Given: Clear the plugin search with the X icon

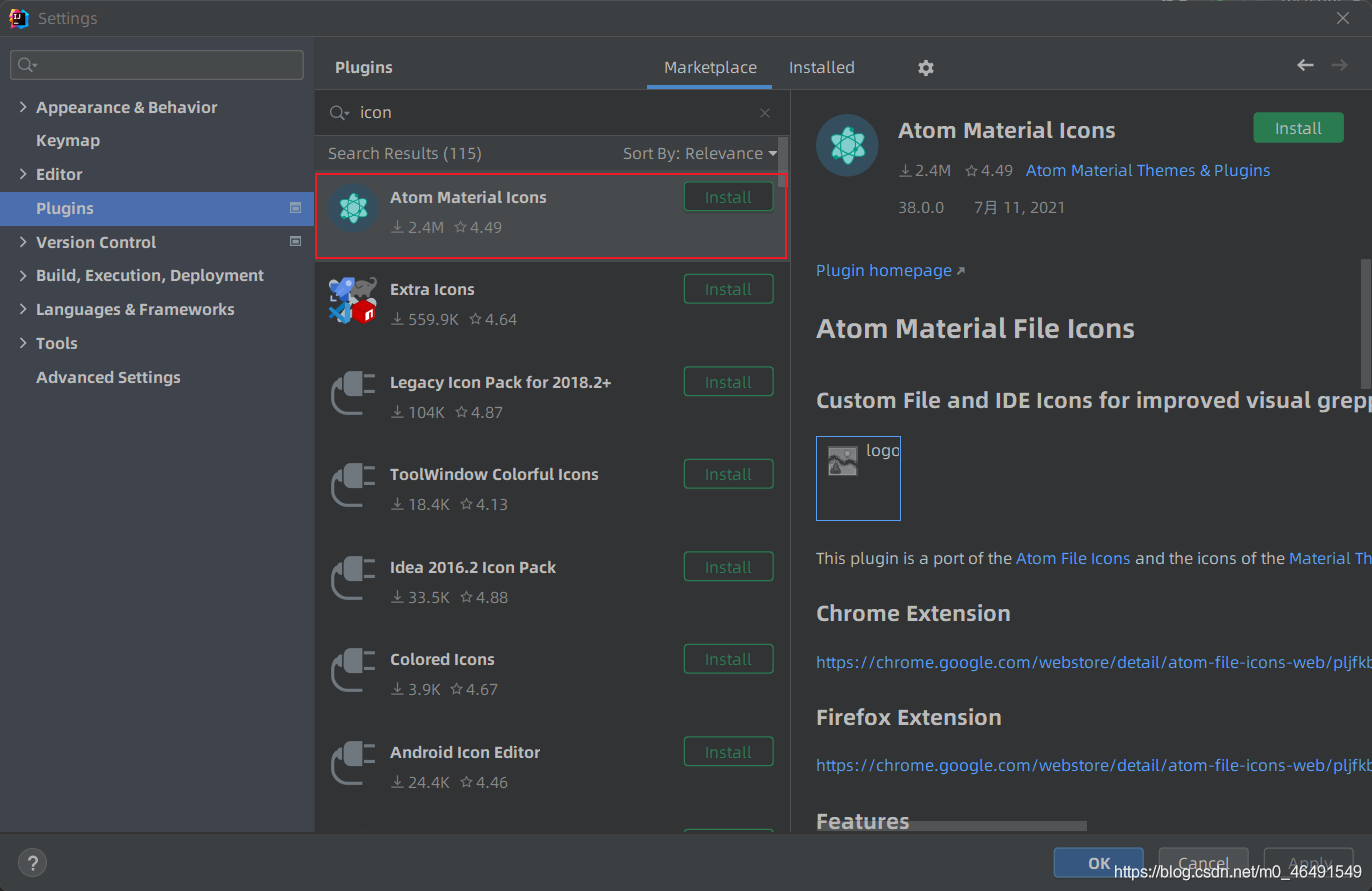Looking at the screenshot, I should [x=765, y=113].
